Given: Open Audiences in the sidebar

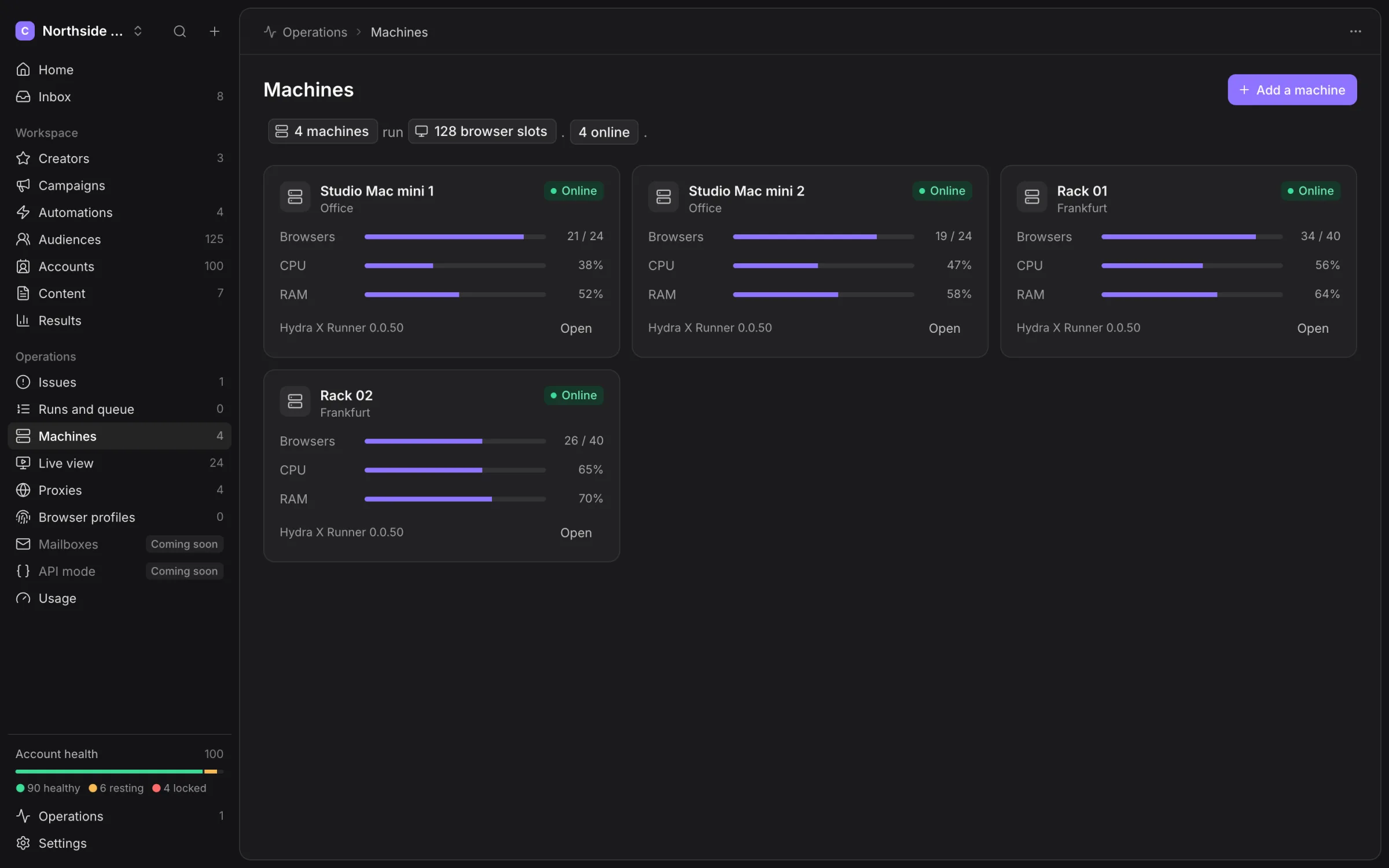Looking at the screenshot, I should (x=119, y=239).
